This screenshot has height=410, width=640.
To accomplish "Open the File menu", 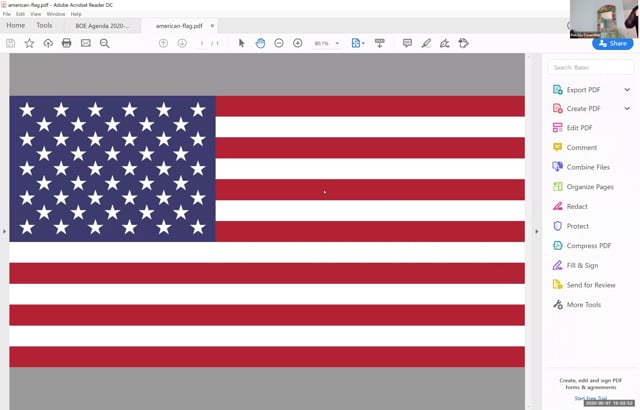I will click(x=7, y=14).
